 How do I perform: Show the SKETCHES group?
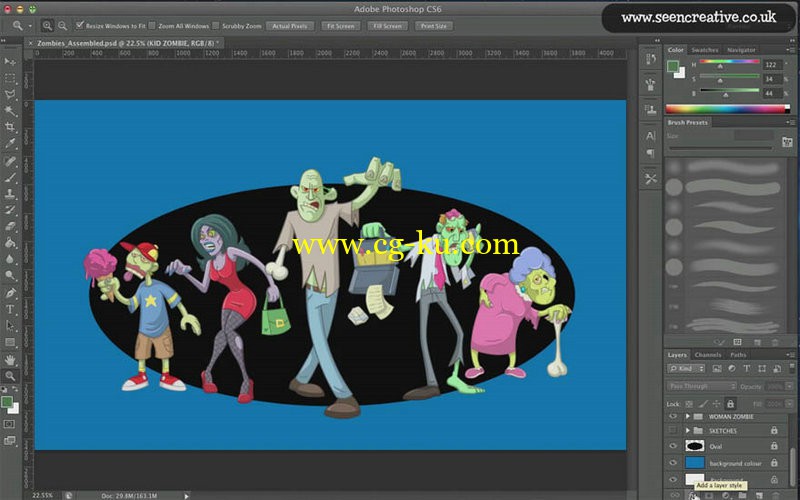673,431
